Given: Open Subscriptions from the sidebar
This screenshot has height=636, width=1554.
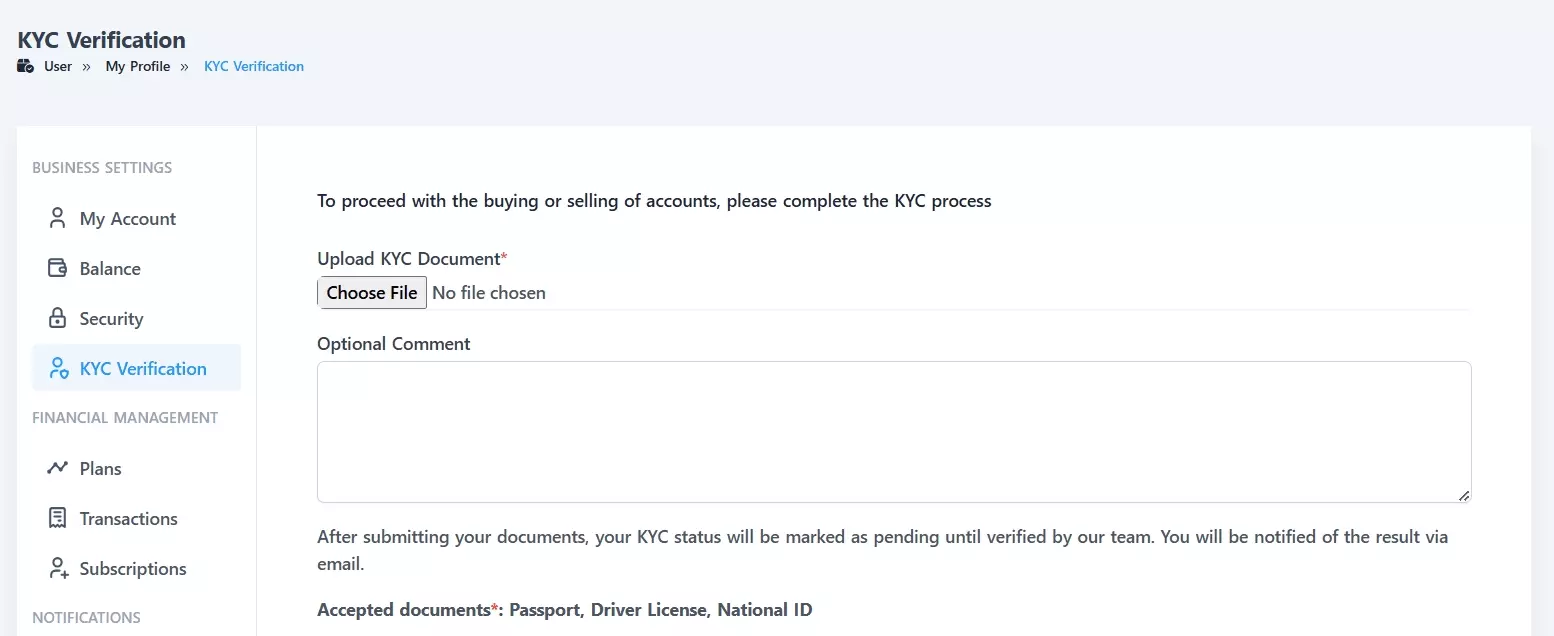Looking at the screenshot, I should [x=133, y=568].
